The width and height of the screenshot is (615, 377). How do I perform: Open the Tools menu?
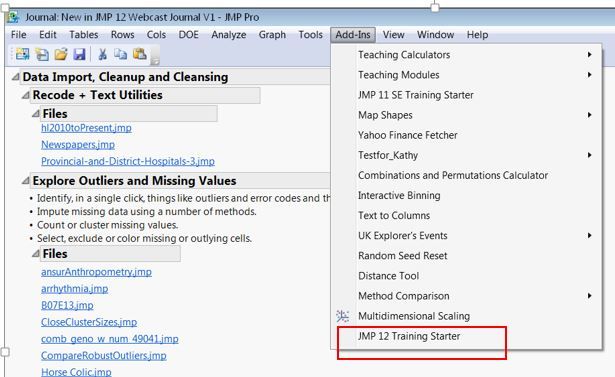click(310, 35)
